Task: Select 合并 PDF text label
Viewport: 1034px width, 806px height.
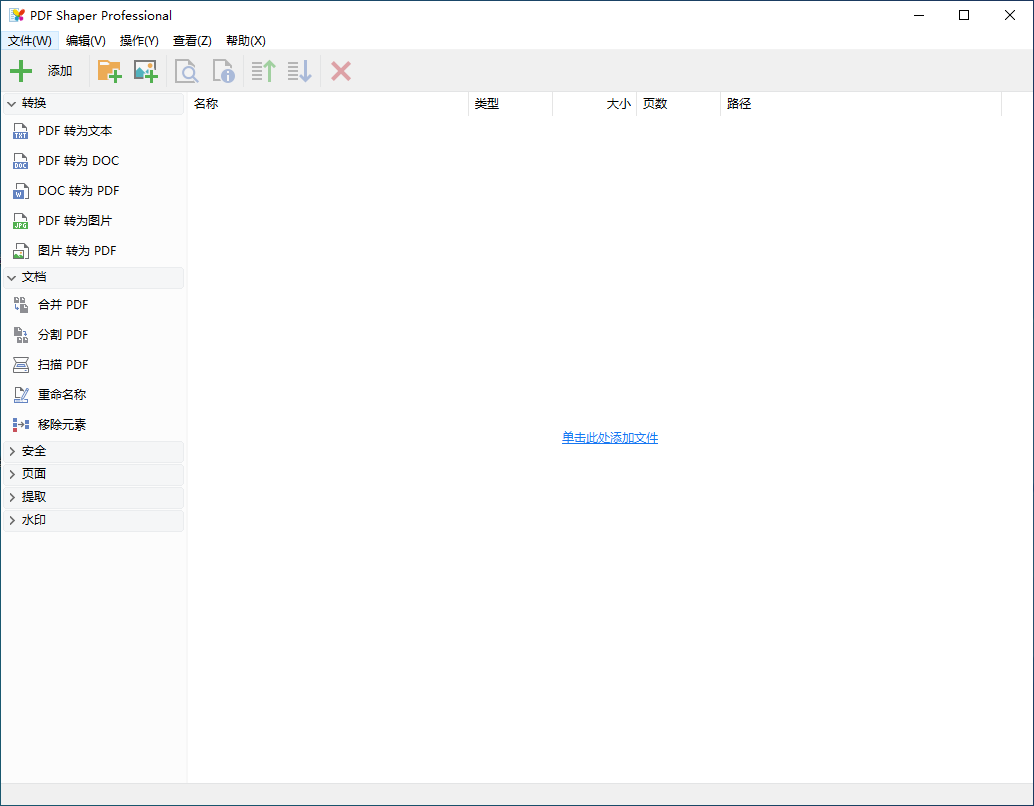Action: (63, 305)
